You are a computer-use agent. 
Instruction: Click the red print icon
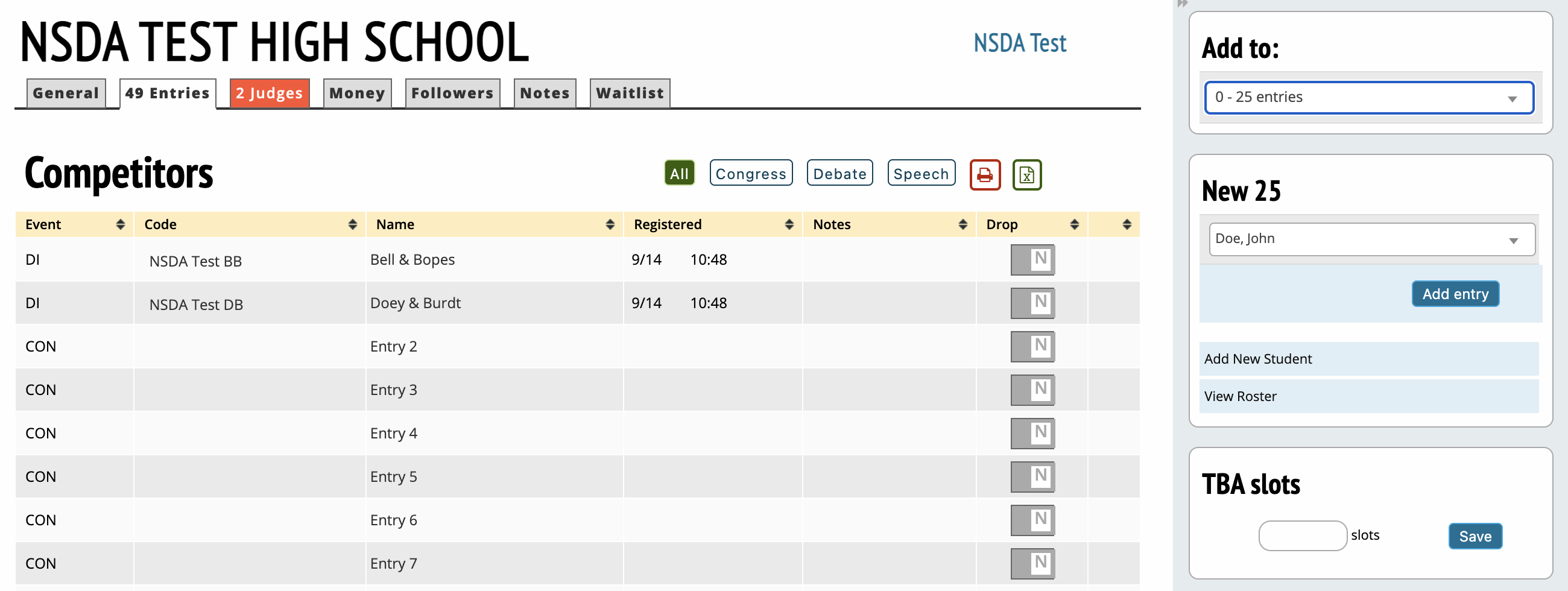click(x=984, y=175)
